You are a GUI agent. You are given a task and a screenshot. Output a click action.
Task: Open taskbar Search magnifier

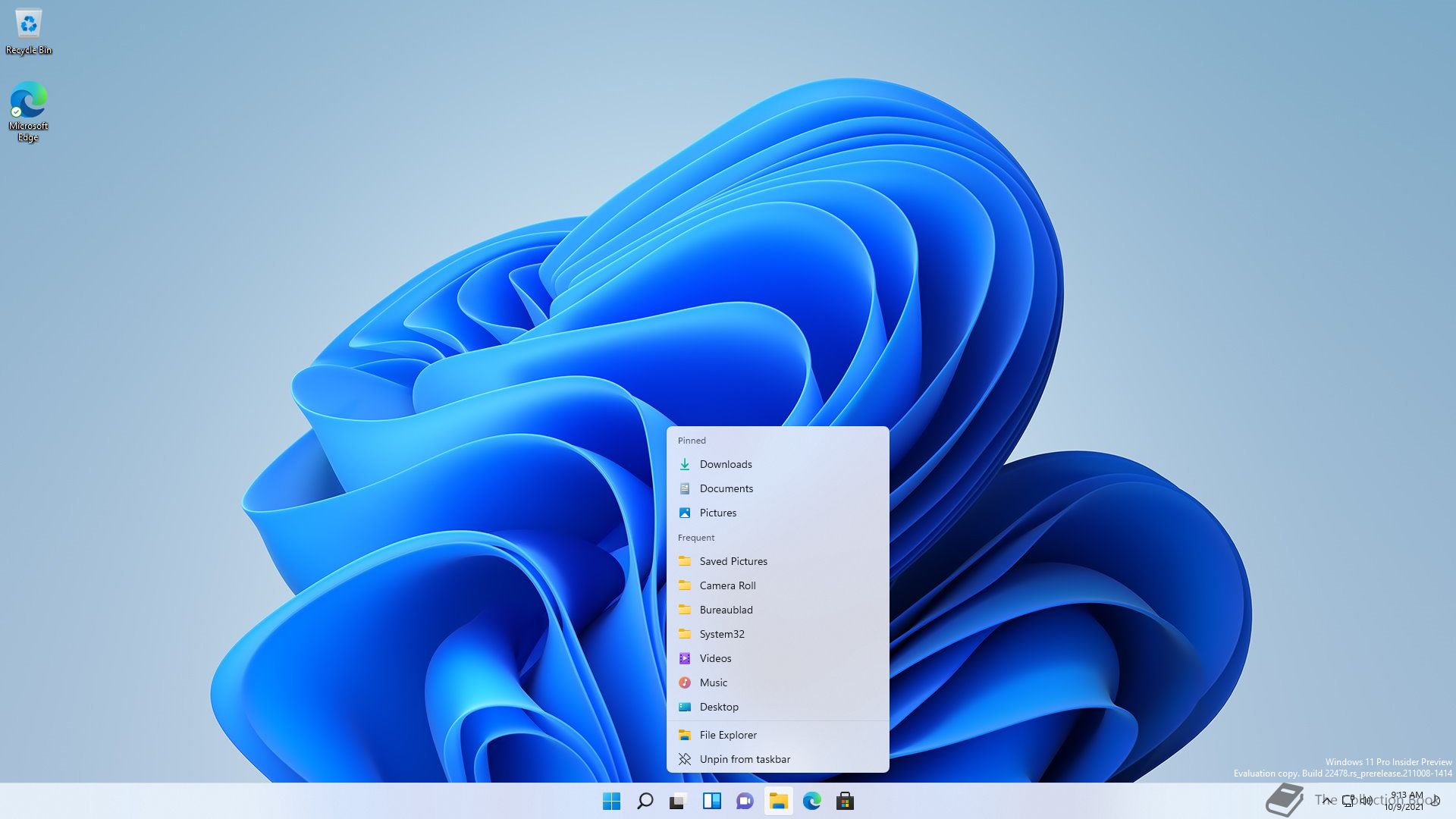click(645, 801)
